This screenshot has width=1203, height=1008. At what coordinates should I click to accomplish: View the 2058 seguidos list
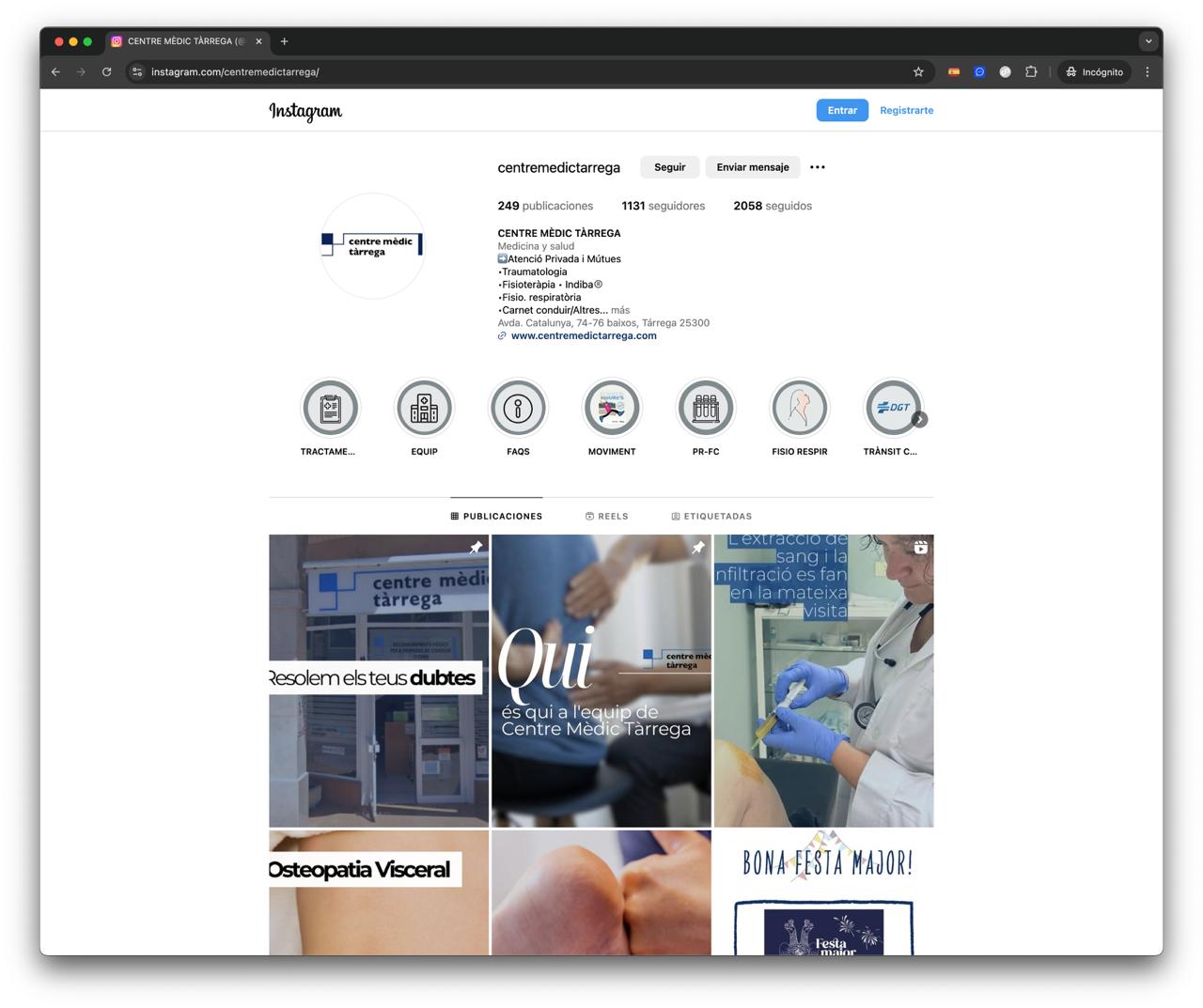coord(773,206)
